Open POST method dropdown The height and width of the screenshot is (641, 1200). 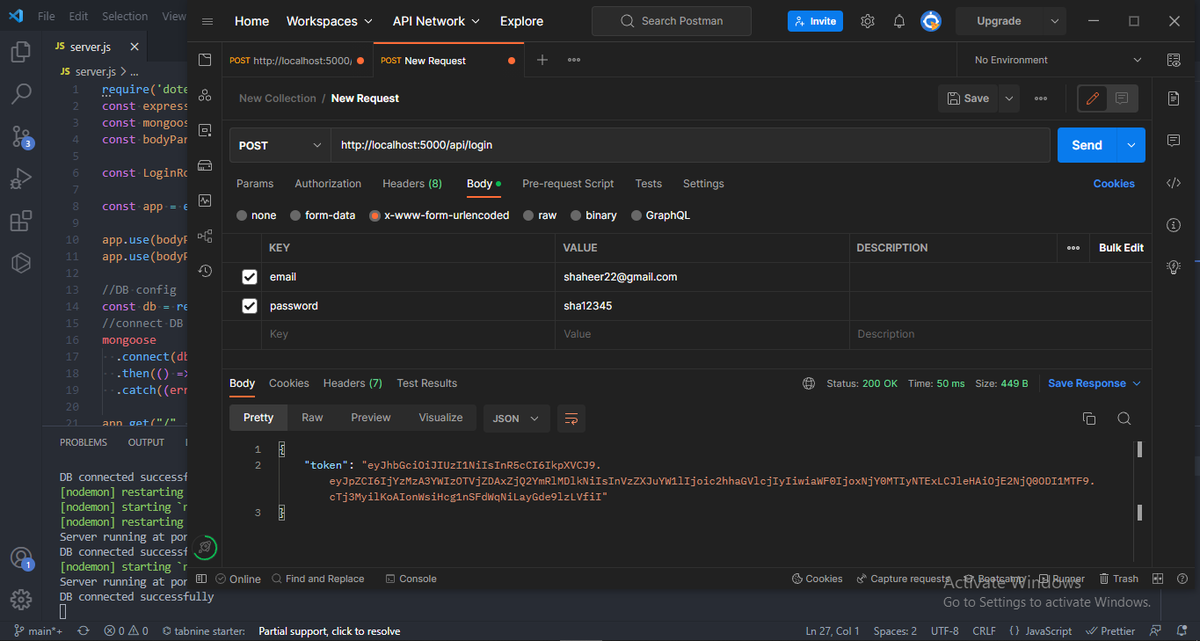(280, 145)
